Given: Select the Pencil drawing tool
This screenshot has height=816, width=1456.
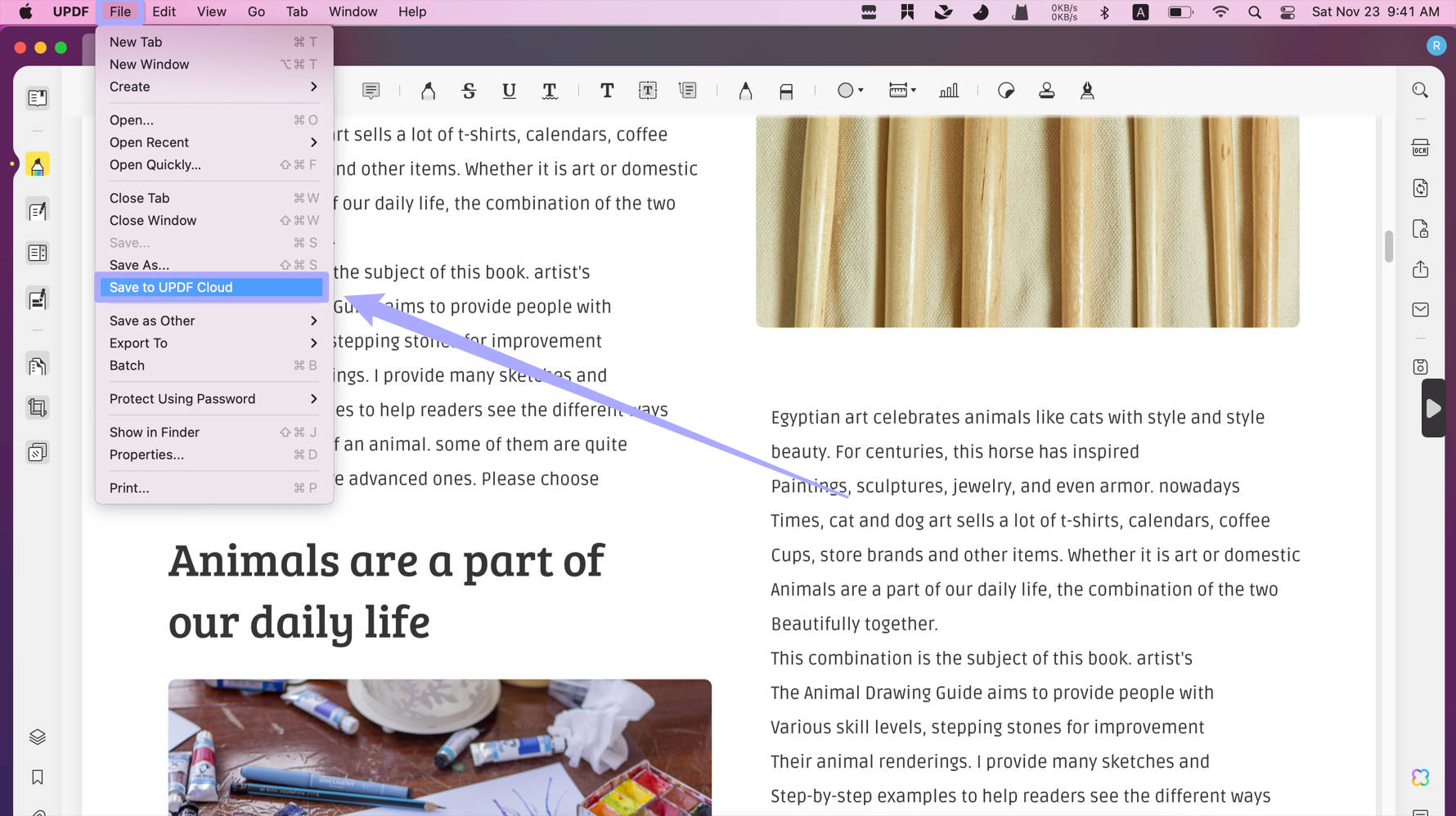Looking at the screenshot, I should click(x=745, y=91).
